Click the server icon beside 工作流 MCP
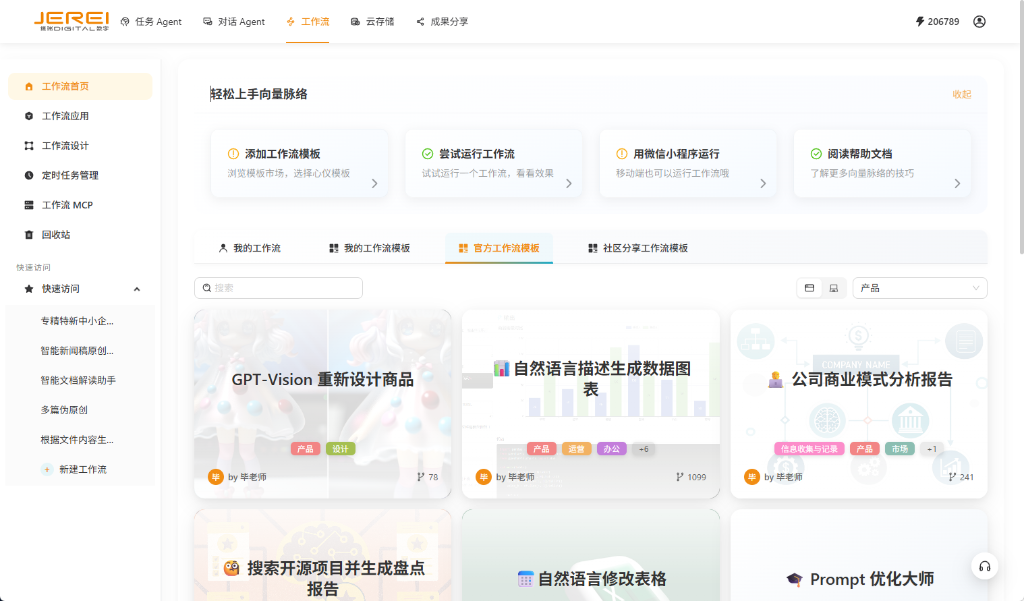 tap(29, 205)
